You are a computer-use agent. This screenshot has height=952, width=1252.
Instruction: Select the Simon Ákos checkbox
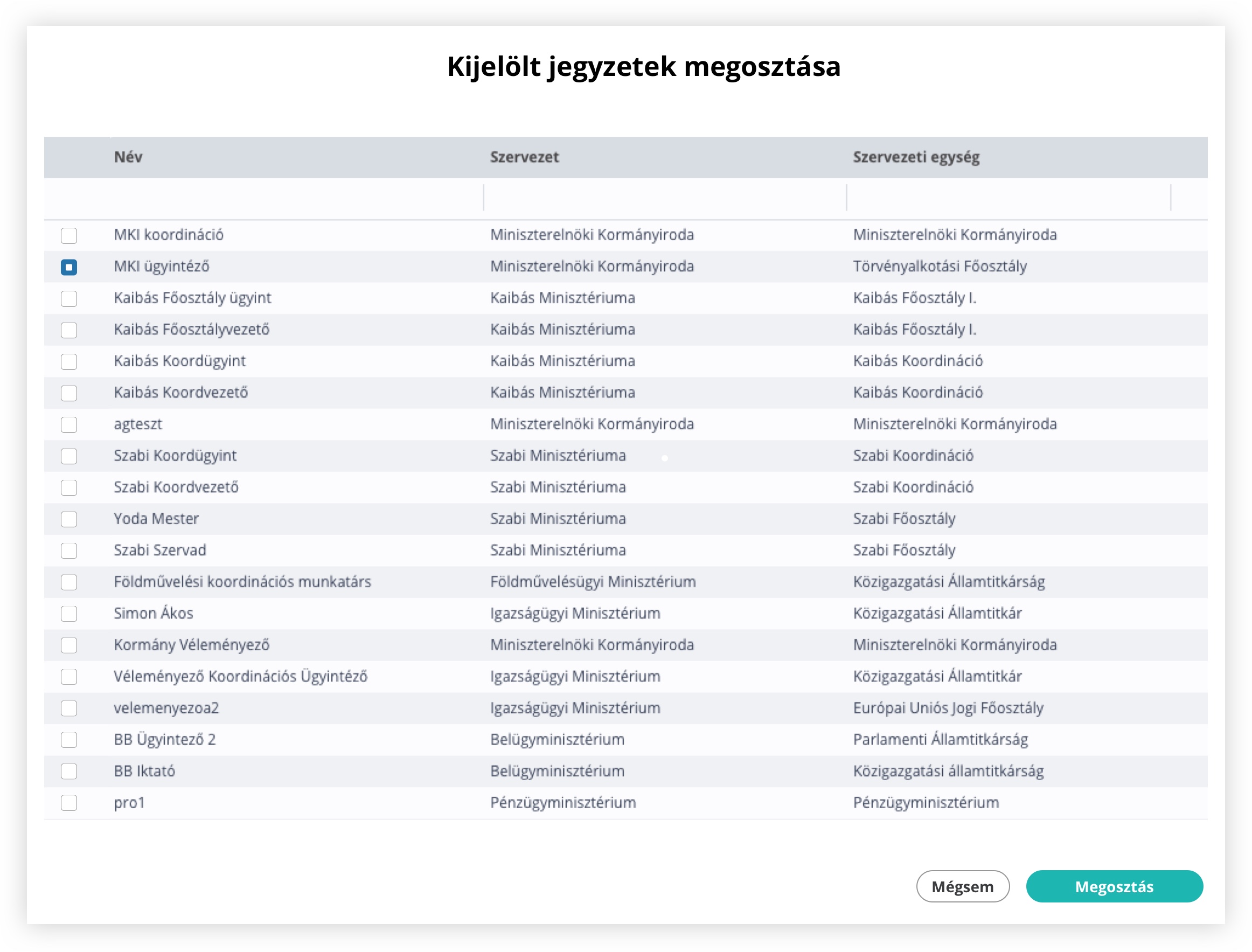pos(68,614)
